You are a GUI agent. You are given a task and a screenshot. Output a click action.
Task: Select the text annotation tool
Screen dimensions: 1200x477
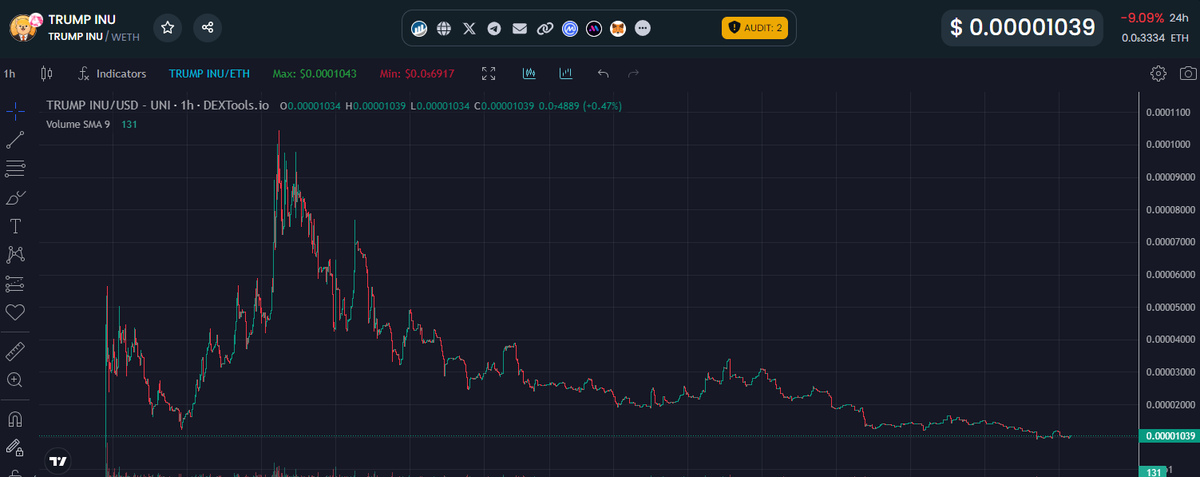[x=15, y=226]
